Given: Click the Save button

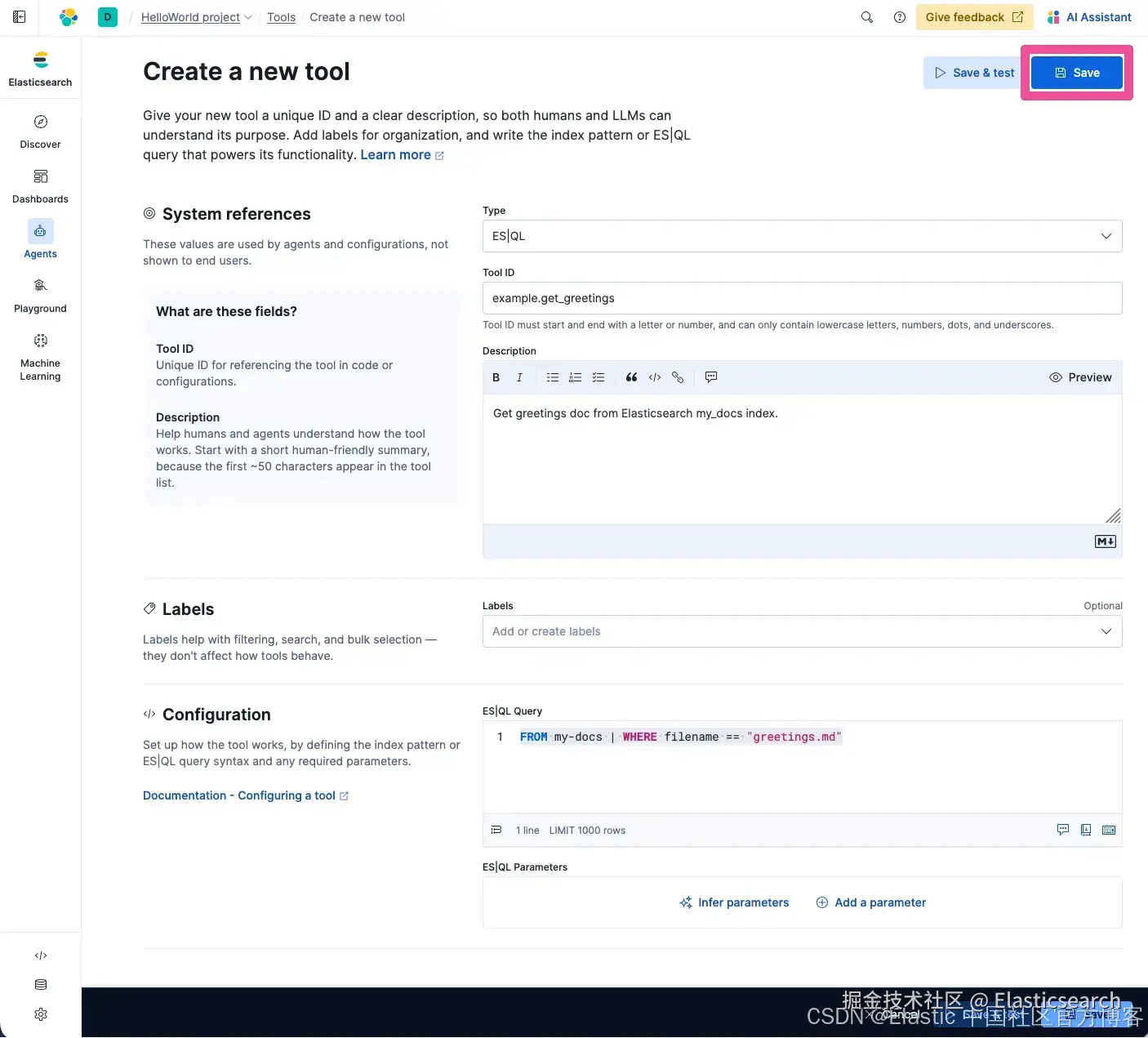Looking at the screenshot, I should tap(1077, 73).
